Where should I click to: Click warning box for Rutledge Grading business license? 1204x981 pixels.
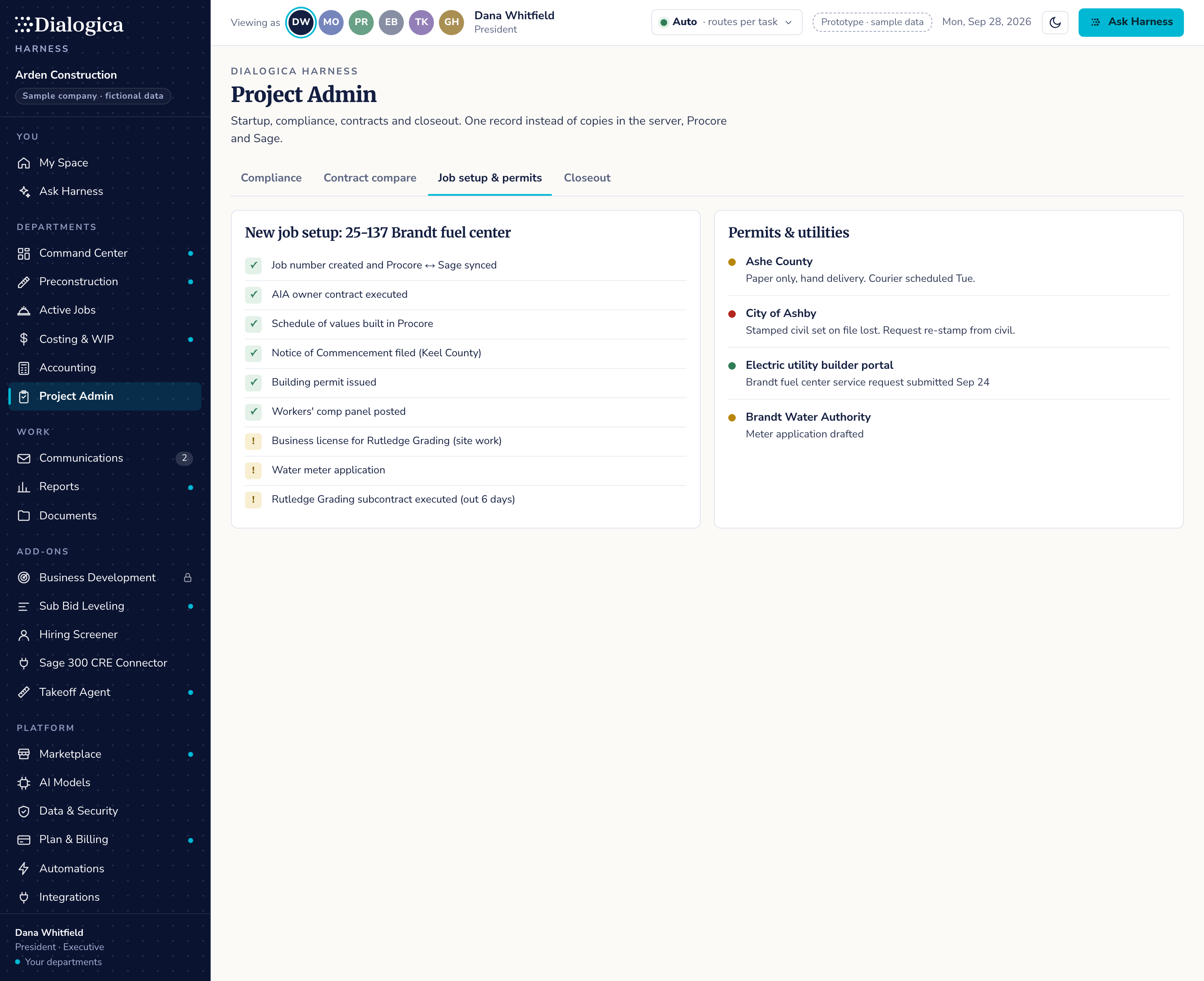click(x=253, y=441)
